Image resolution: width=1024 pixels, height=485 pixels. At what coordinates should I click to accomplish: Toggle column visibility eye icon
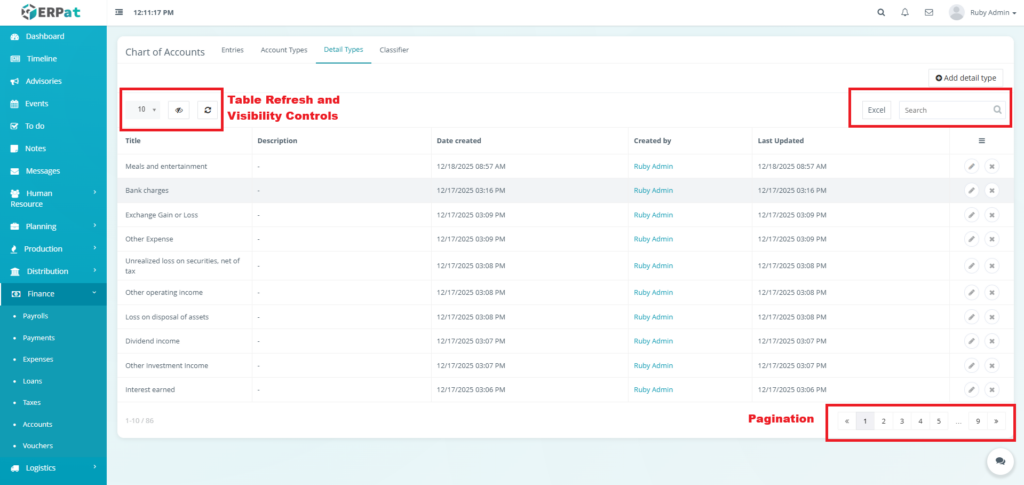click(x=179, y=110)
